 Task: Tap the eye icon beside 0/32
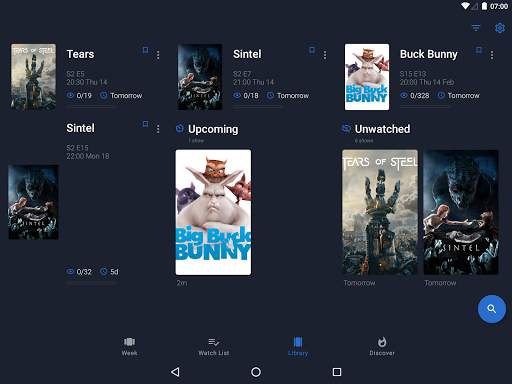pos(70,271)
